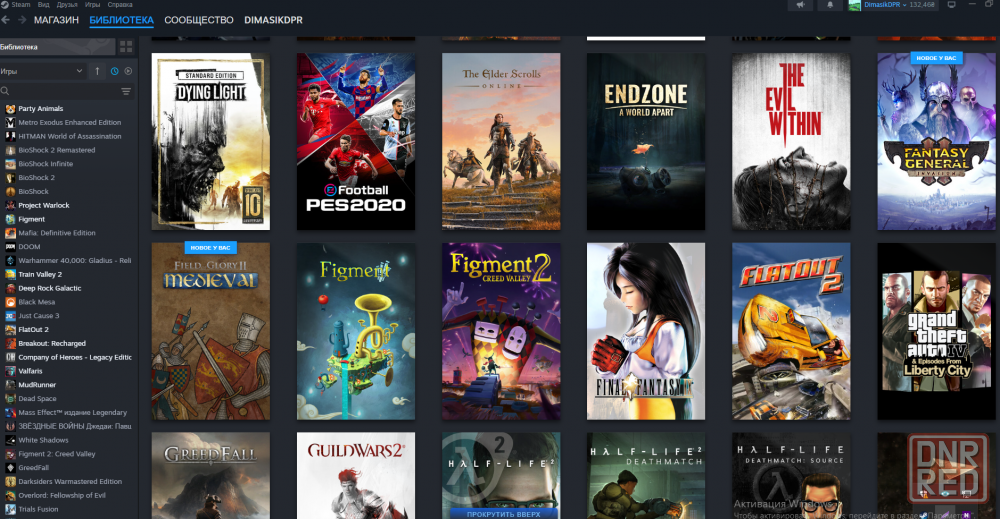Viewport: 1000px width, 519px height.
Task: Expand the Игры category dropdown
Action: 43,71
